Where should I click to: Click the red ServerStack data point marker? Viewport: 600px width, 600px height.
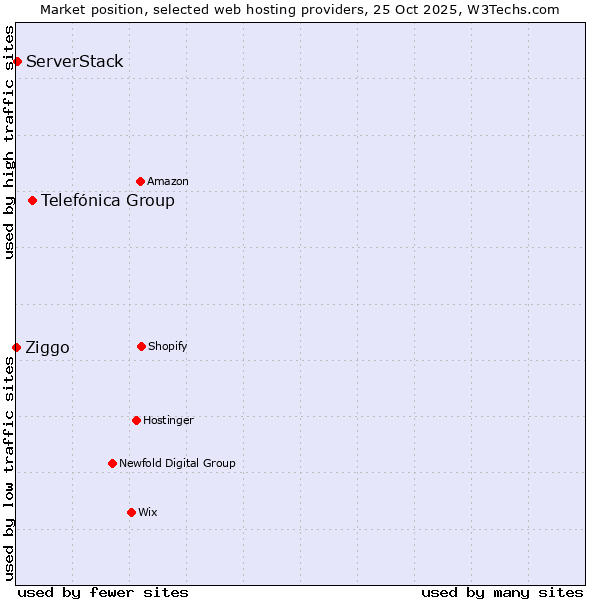coord(17,62)
